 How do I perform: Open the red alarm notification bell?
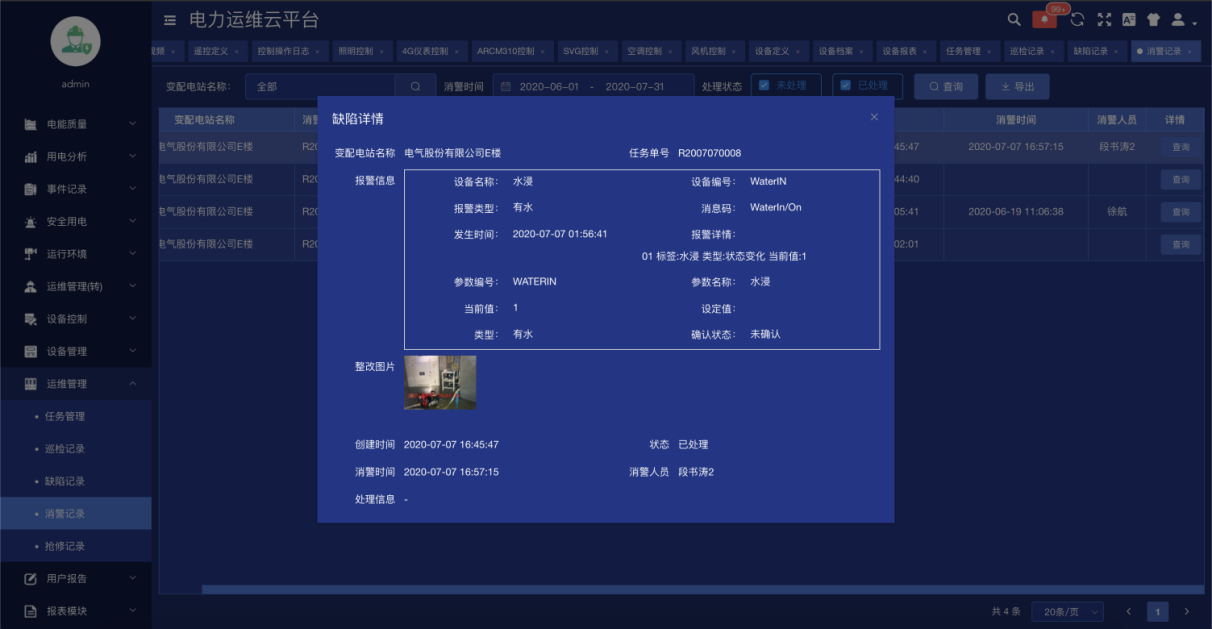[x=1045, y=19]
